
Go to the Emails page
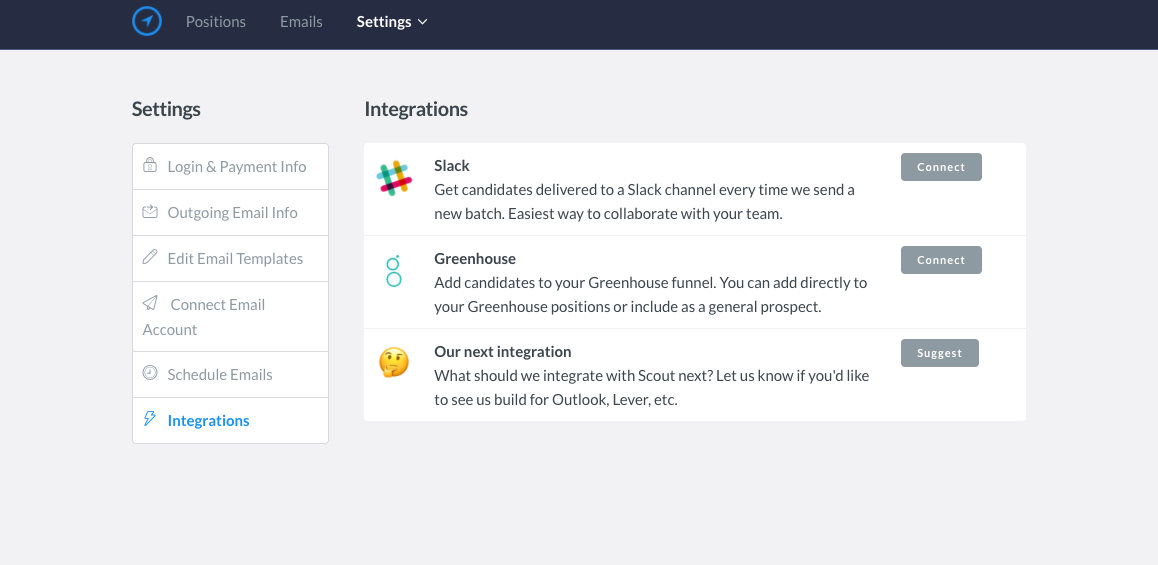coord(301,21)
